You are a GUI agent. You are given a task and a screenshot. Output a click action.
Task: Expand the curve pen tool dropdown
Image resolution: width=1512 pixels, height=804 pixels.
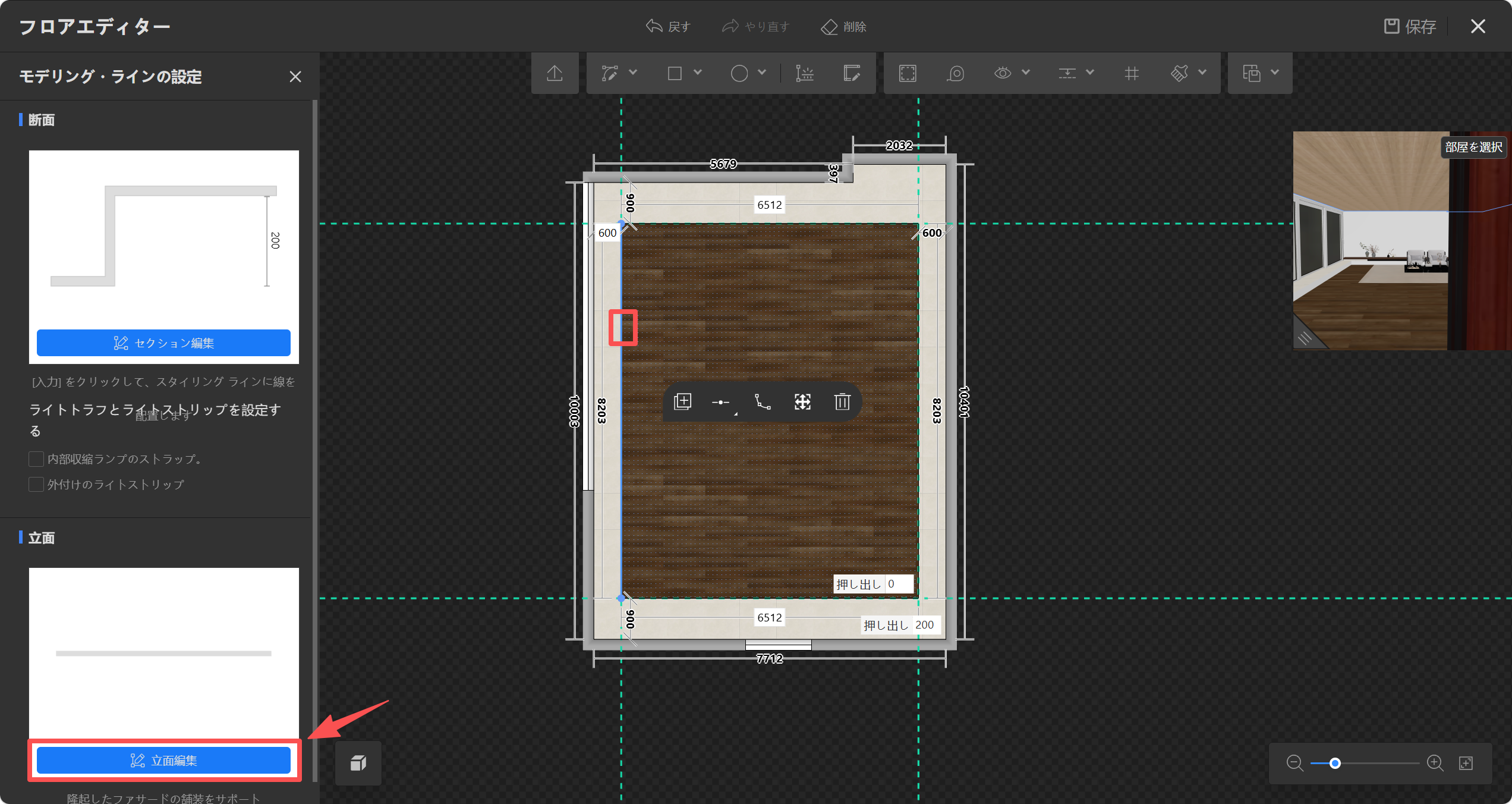[633, 73]
